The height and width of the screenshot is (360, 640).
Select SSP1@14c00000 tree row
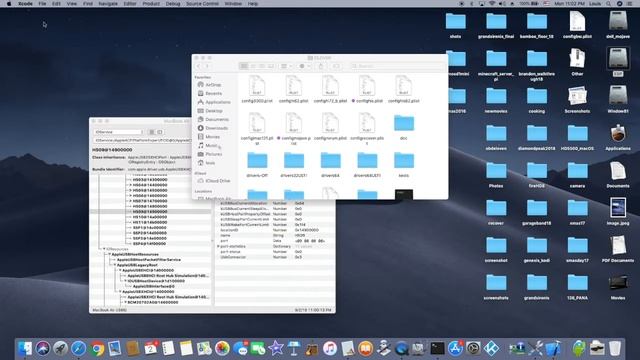(150, 227)
